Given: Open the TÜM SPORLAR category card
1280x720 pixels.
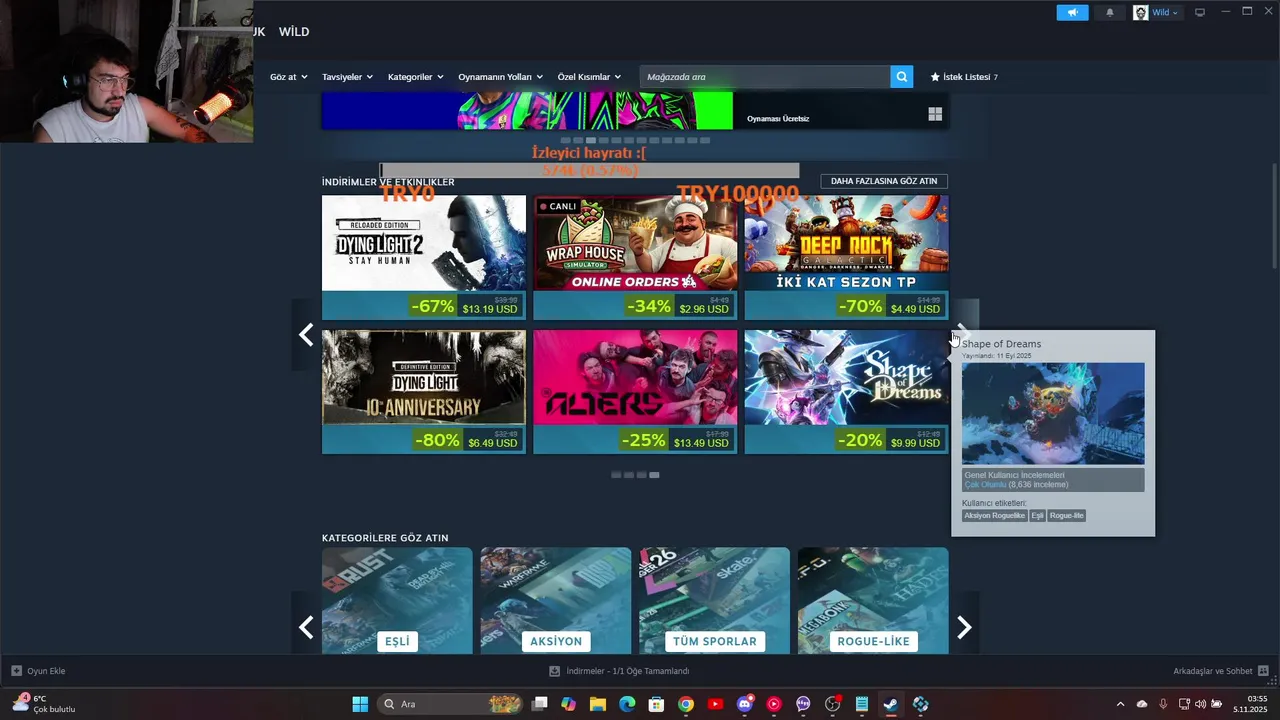Looking at the screenshot, I should click(x=714, y=600).
